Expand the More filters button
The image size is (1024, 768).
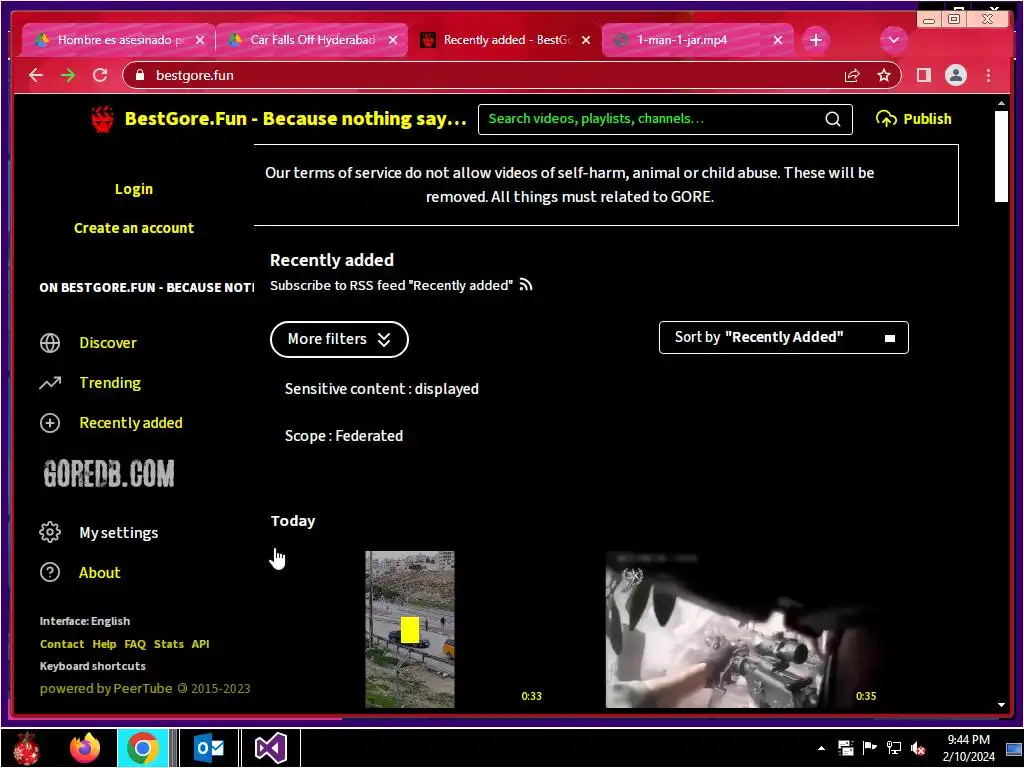click(339, 339)
